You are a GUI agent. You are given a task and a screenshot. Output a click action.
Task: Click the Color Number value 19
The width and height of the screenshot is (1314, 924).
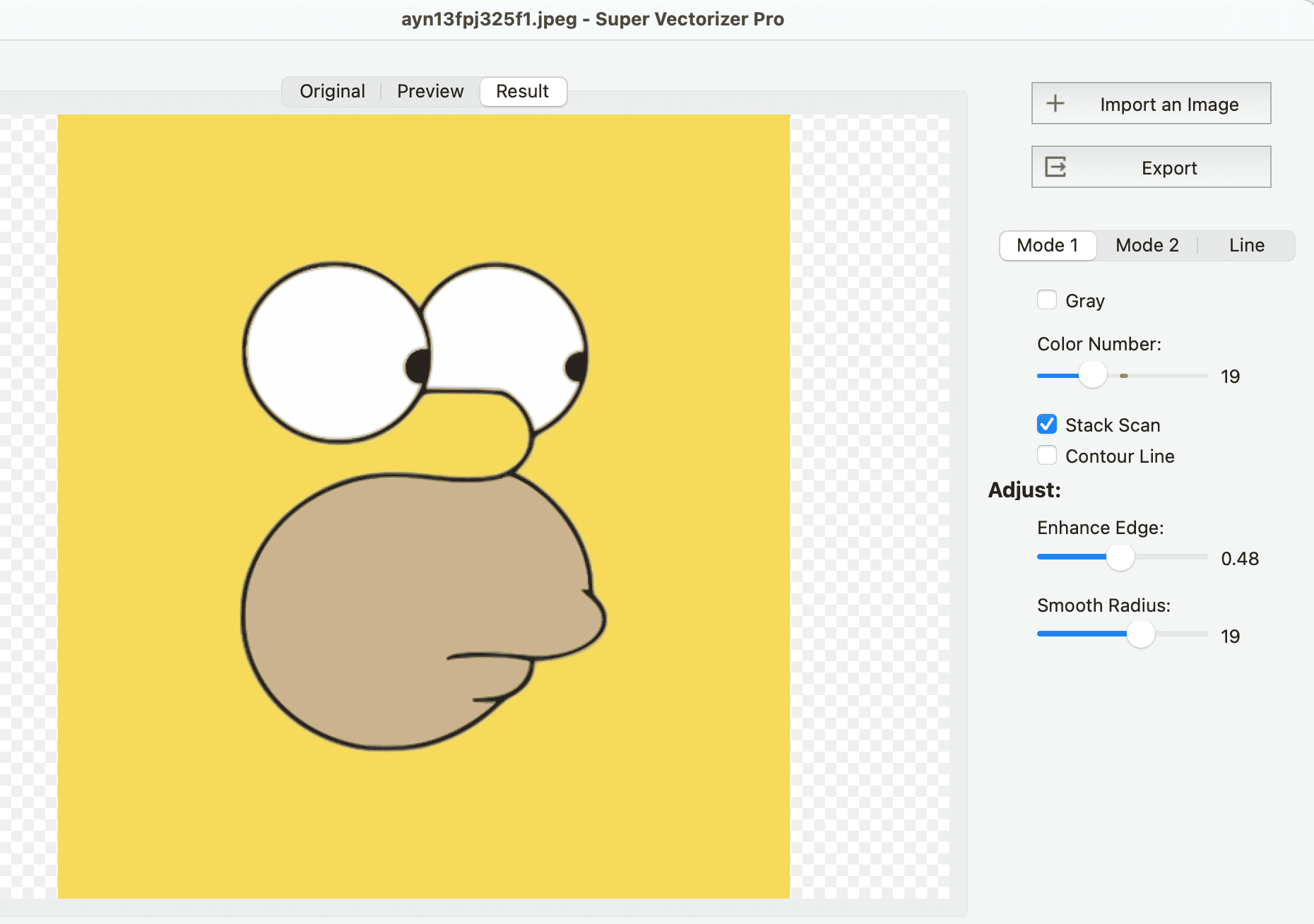pos(1230,377)
